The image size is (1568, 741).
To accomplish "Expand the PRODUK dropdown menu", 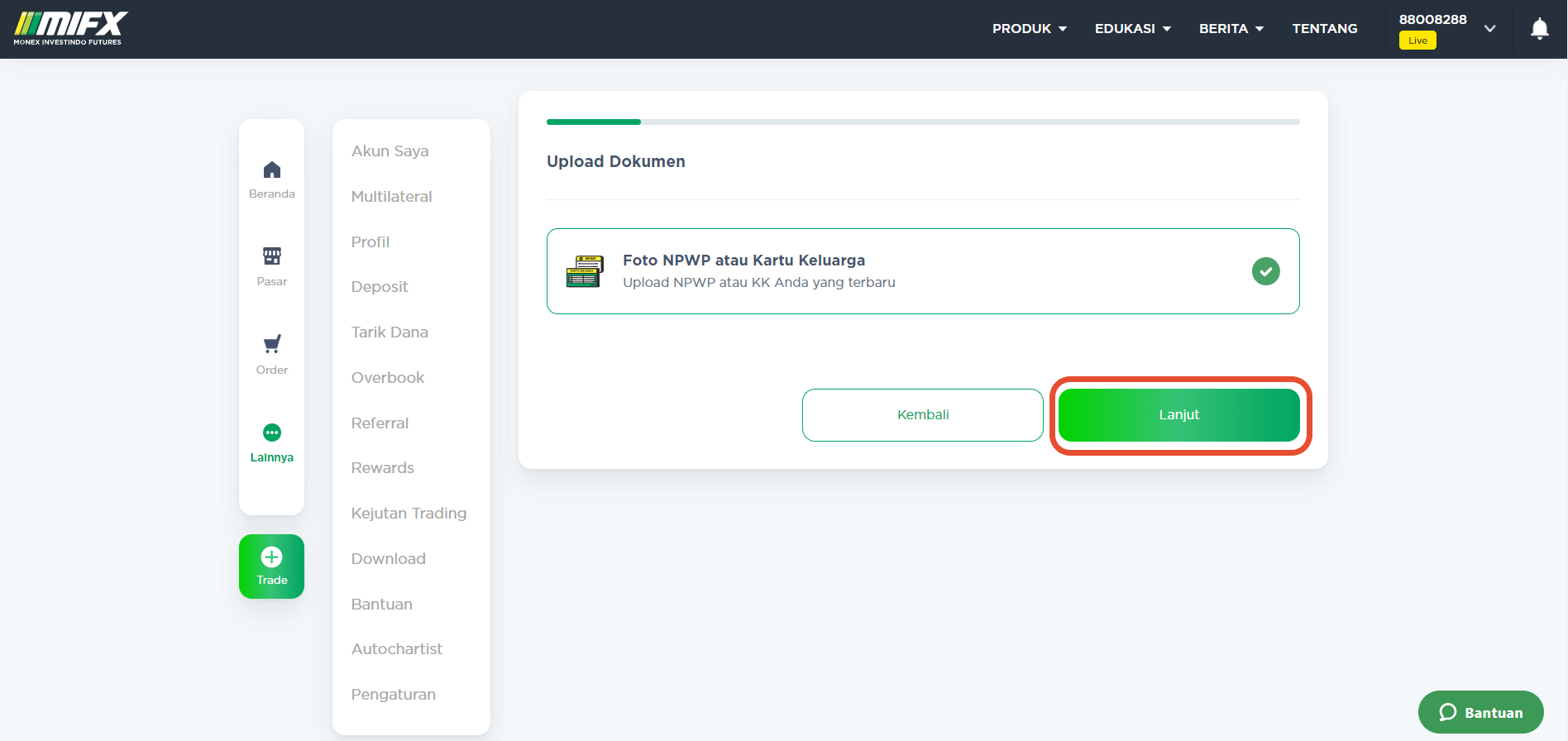I will [1030, 28].
